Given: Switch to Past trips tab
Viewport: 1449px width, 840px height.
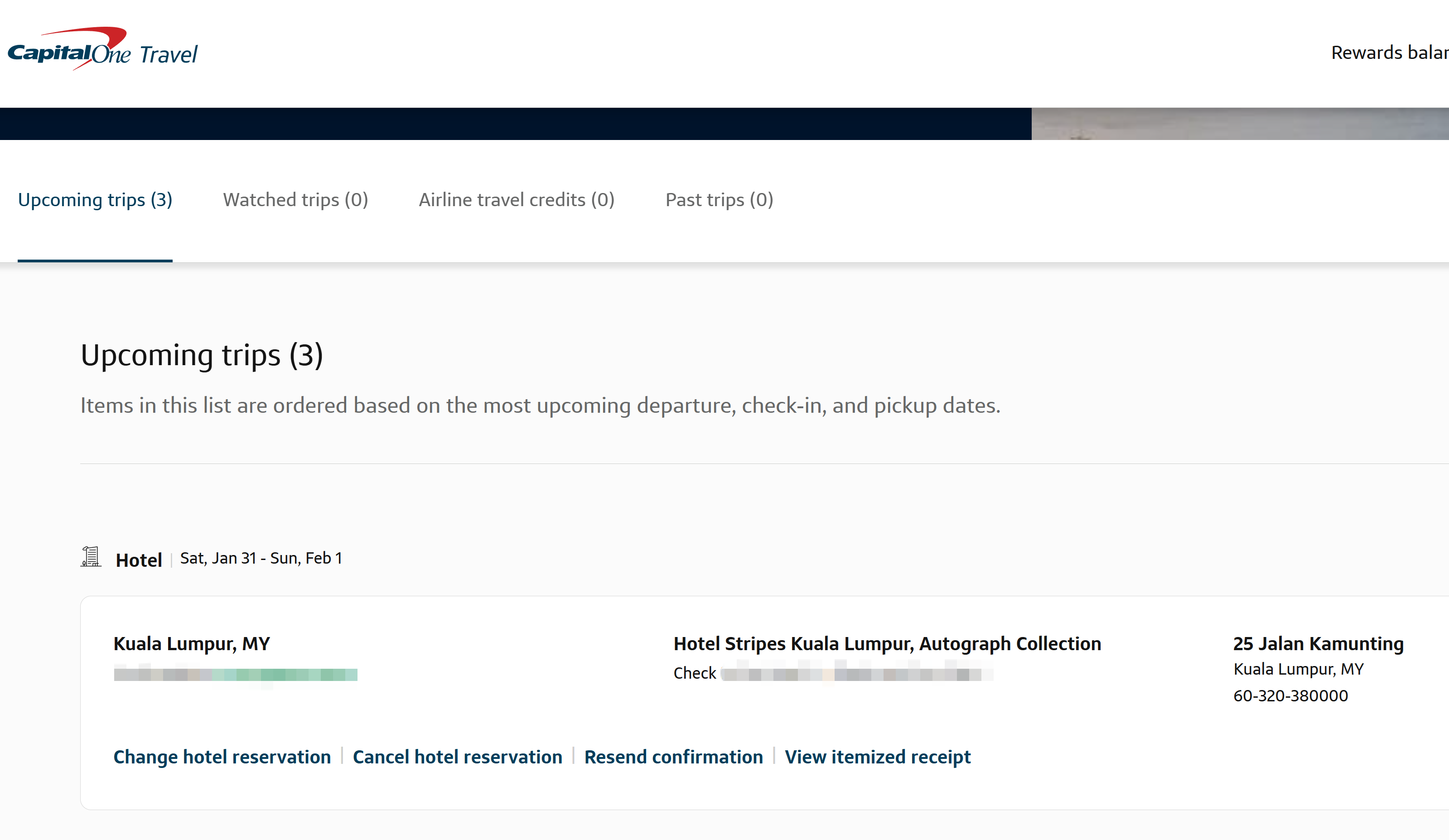Looking at the screenshot, I should 719,199.
